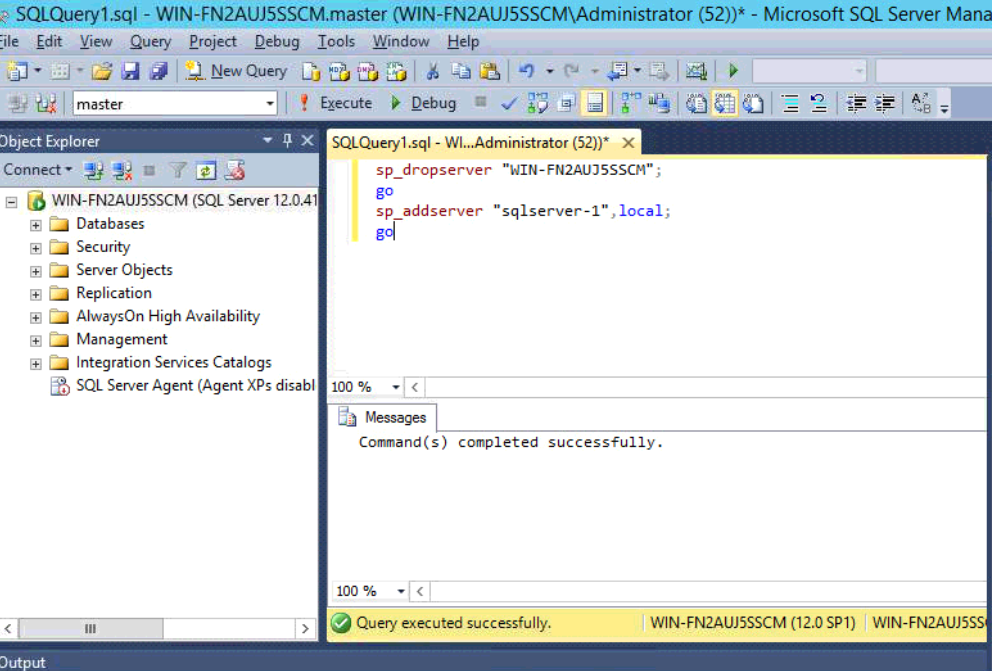
Task: Open the Project menu
Action: pyautogui.click(x=213, y=42)
